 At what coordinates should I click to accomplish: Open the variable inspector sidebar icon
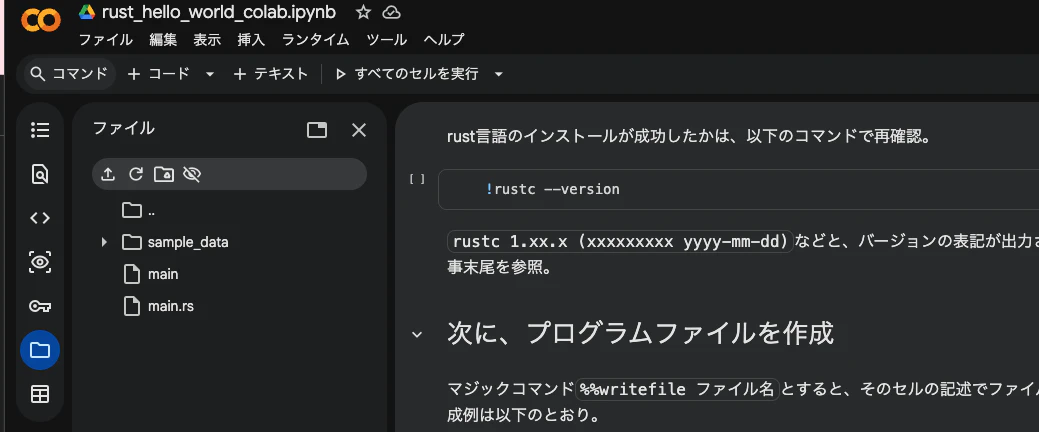click(x=40, y=262)
